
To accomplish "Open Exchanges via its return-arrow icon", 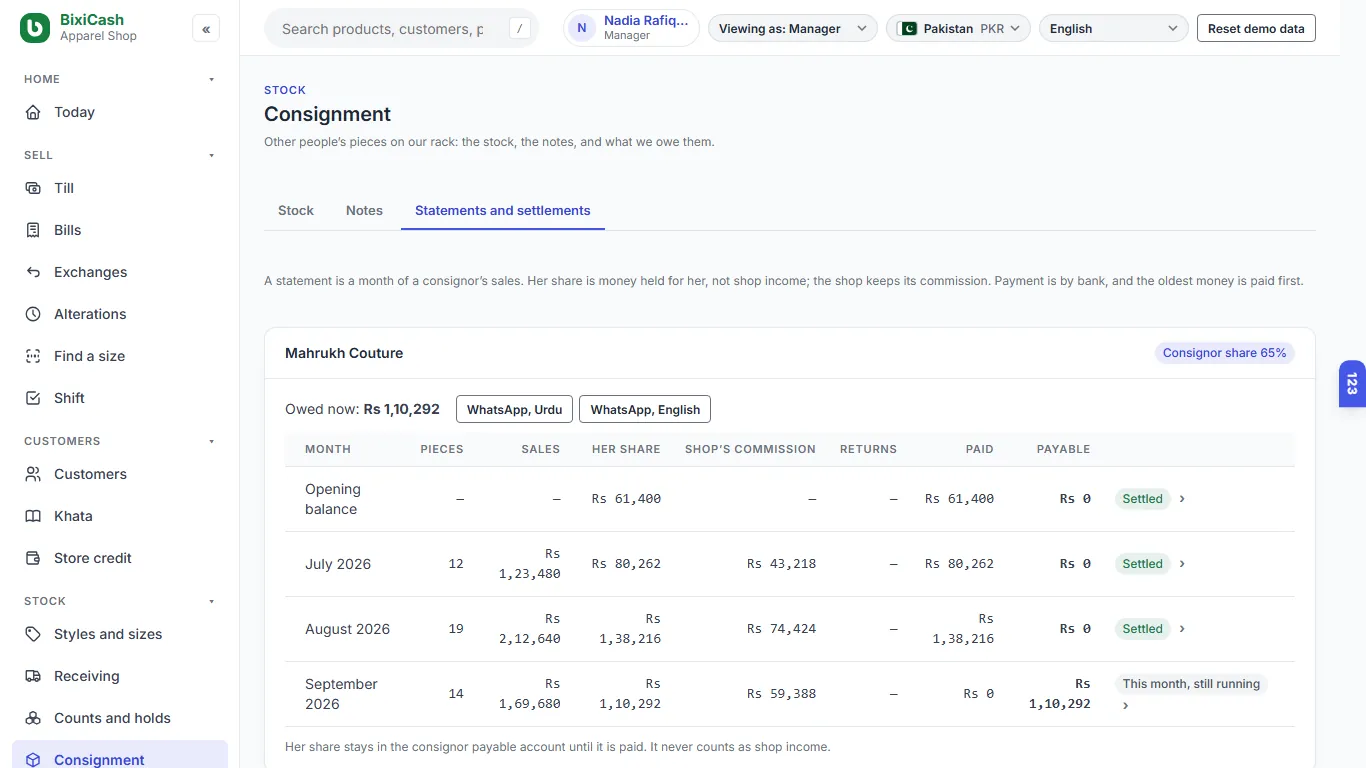I will tap(33, 272).
